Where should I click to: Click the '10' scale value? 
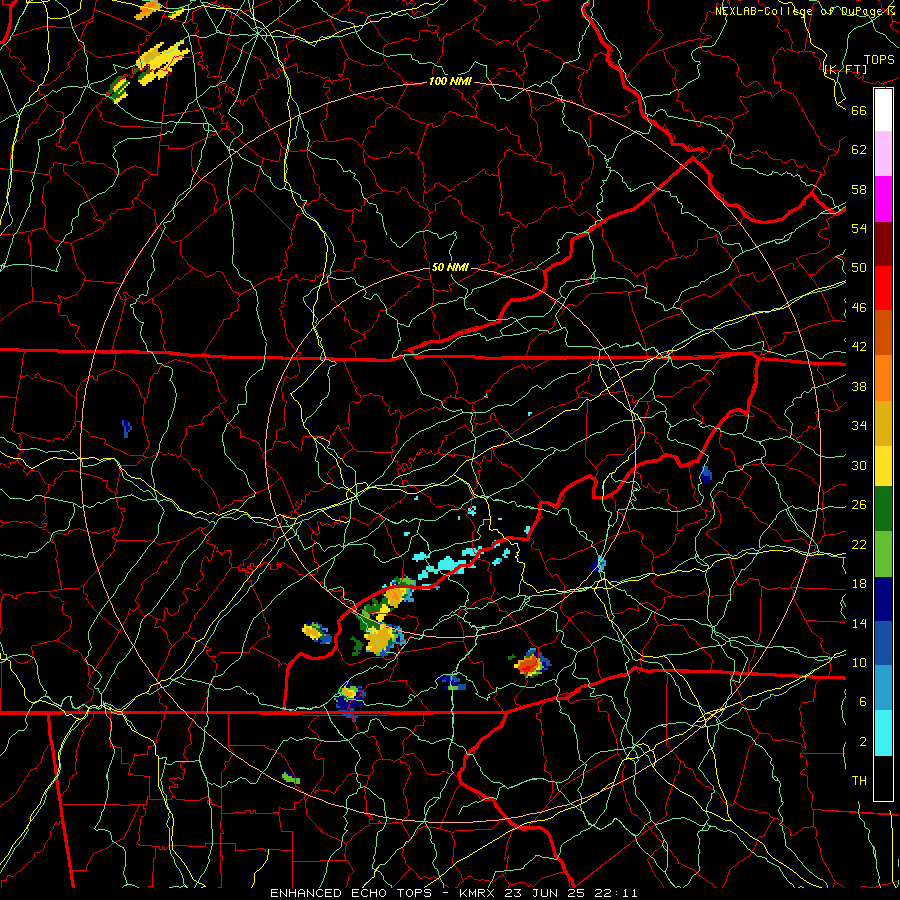pos(859,663)
